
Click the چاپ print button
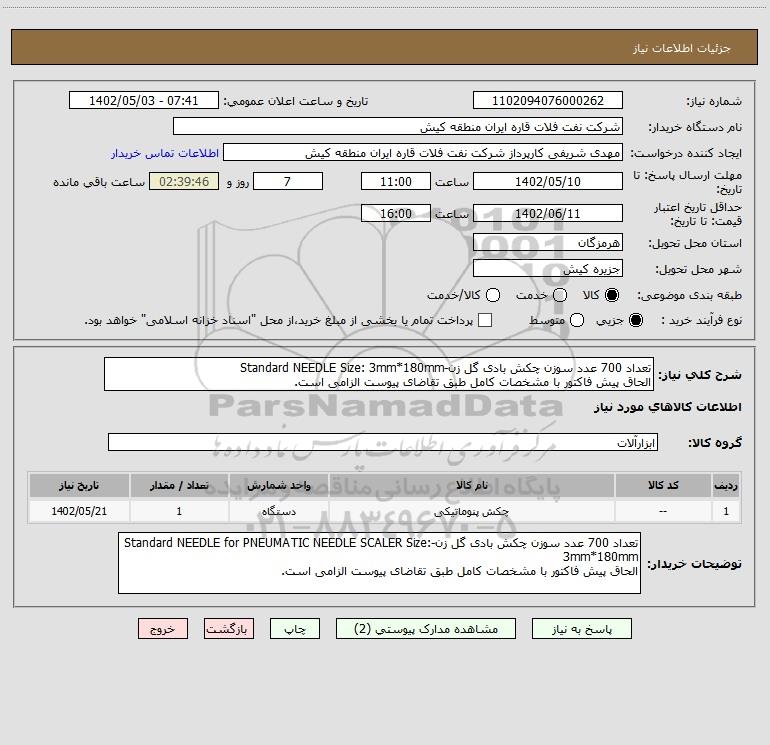click(295, 629)
